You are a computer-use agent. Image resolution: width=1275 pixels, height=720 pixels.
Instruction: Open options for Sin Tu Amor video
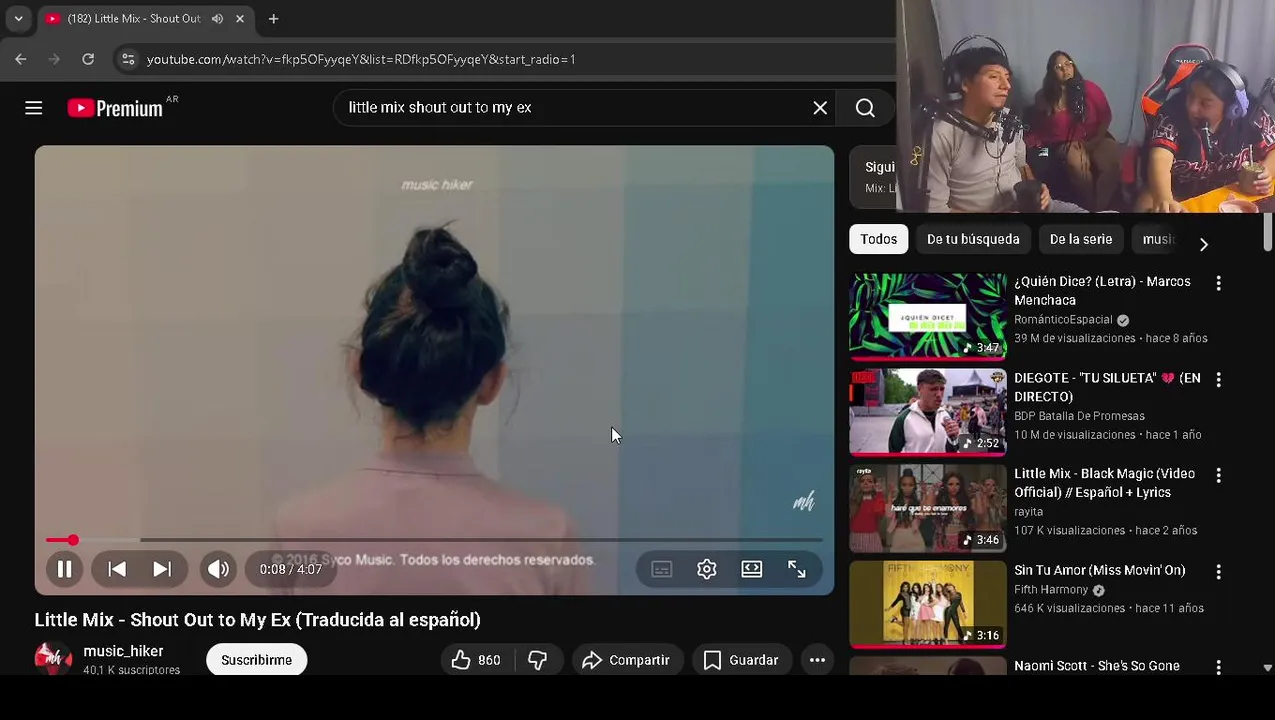(x=1218, y=571)
